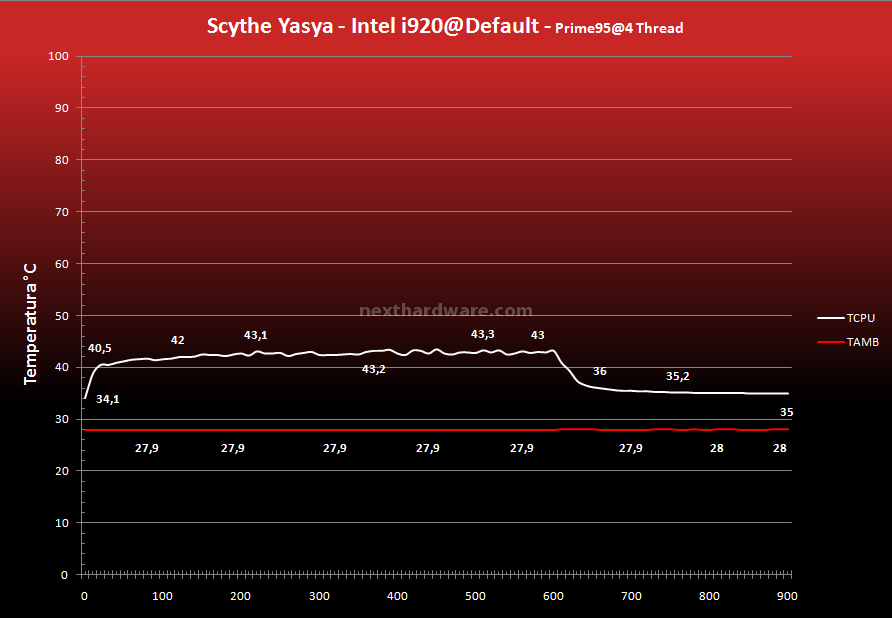Click the 42 data label
892x618 pixels.
coord(177,340)
